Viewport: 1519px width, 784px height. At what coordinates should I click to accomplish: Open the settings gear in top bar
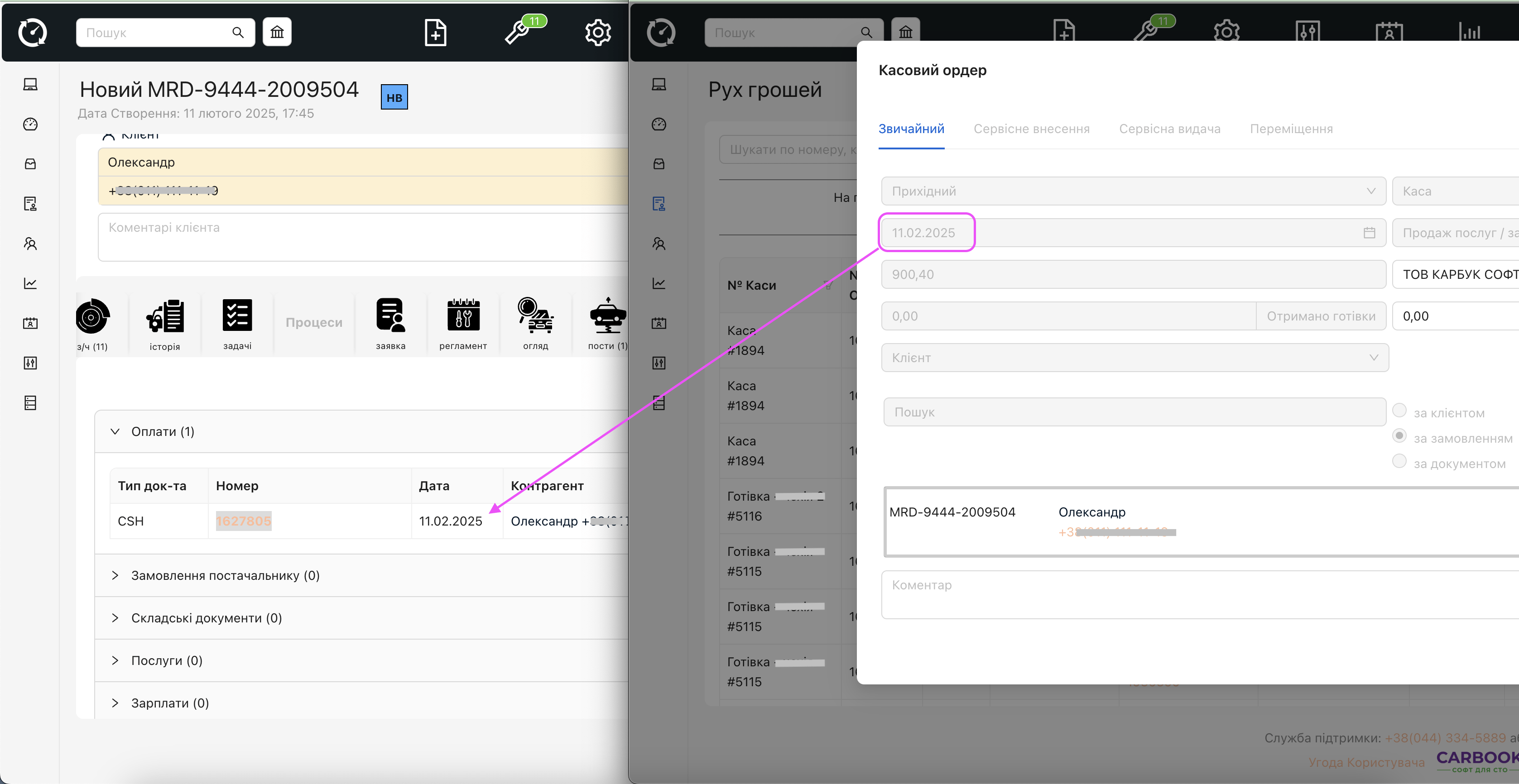597,32
